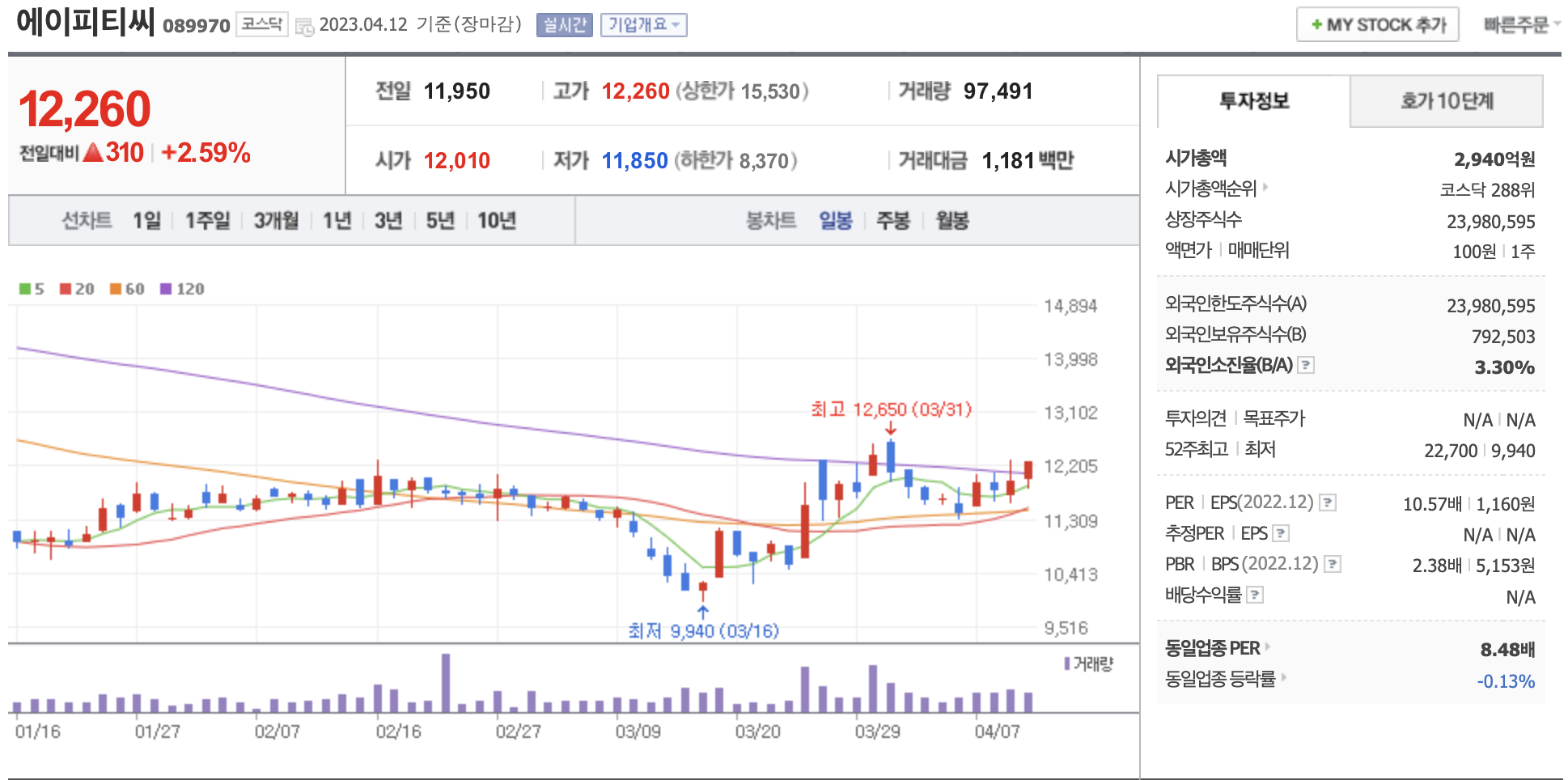This screenshot has height=780, width=1568.
Task: Click help icon next to 추정PER EPS
Action: coord(1280,533)
